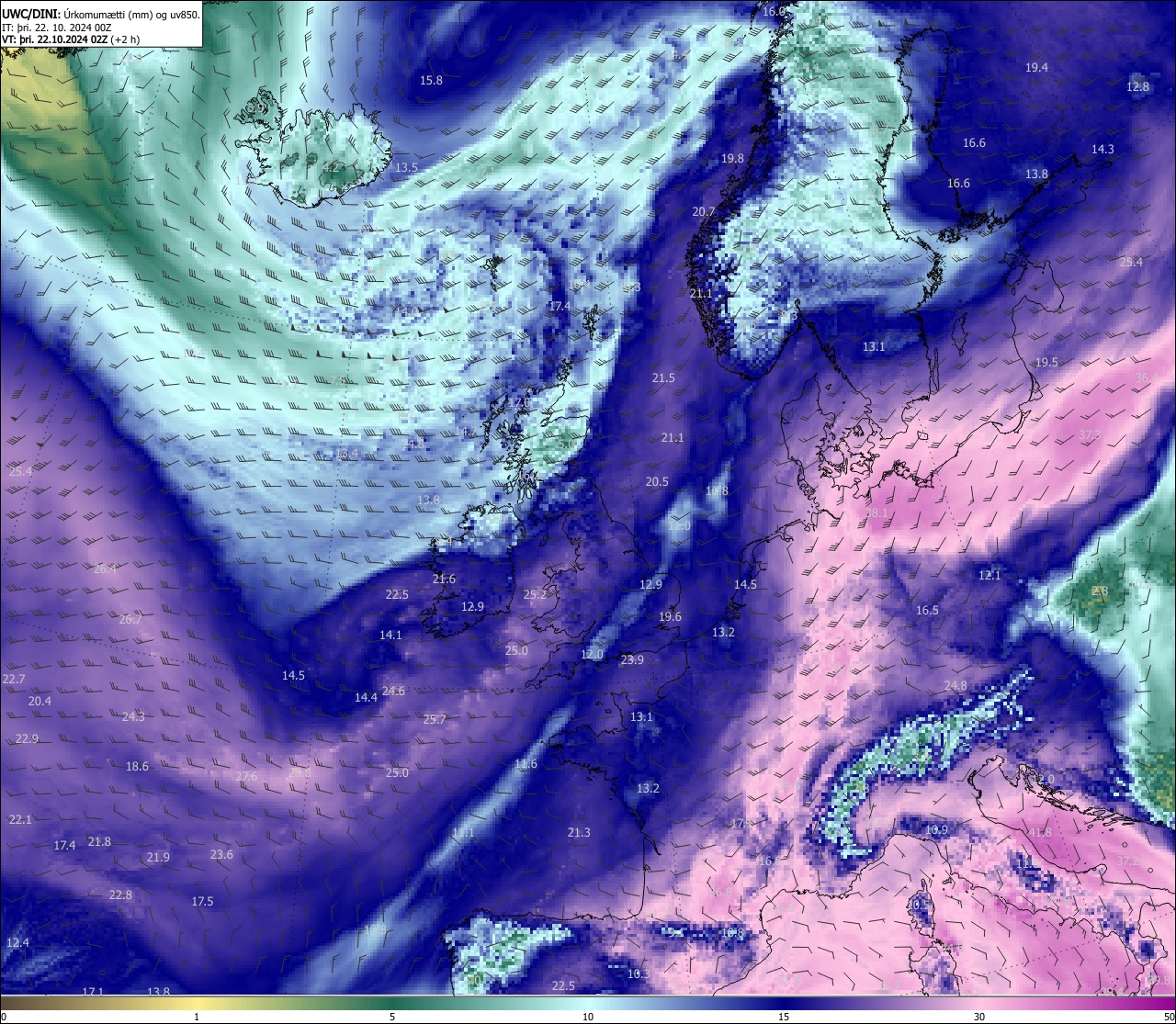
Task: Select the map value "25.2"
Action: click(535, 594)
